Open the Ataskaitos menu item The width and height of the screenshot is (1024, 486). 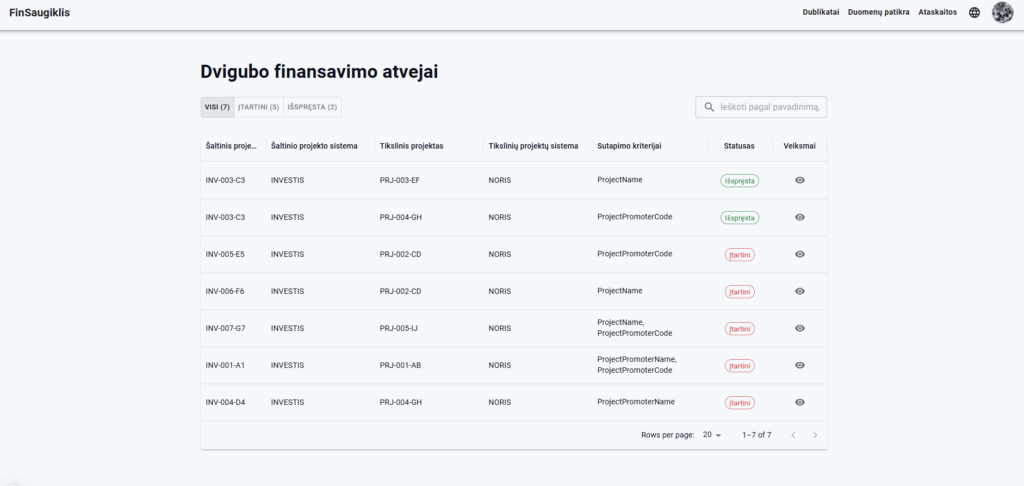click(x=937, y=12)
